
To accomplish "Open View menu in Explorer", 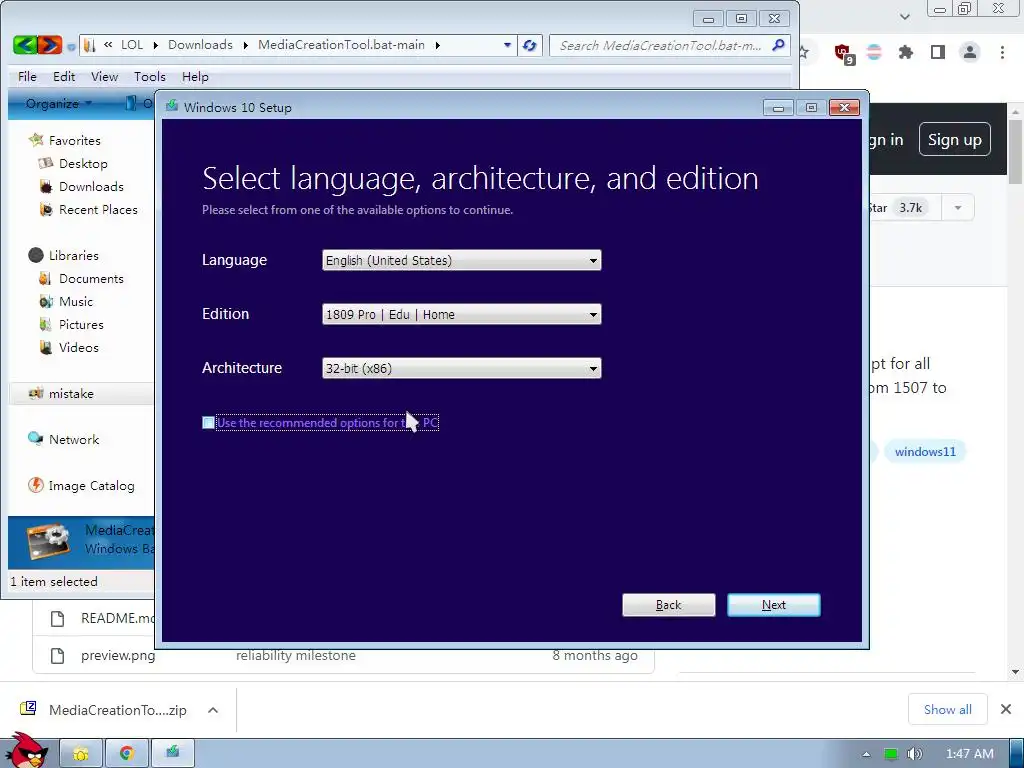I will 104,76.
